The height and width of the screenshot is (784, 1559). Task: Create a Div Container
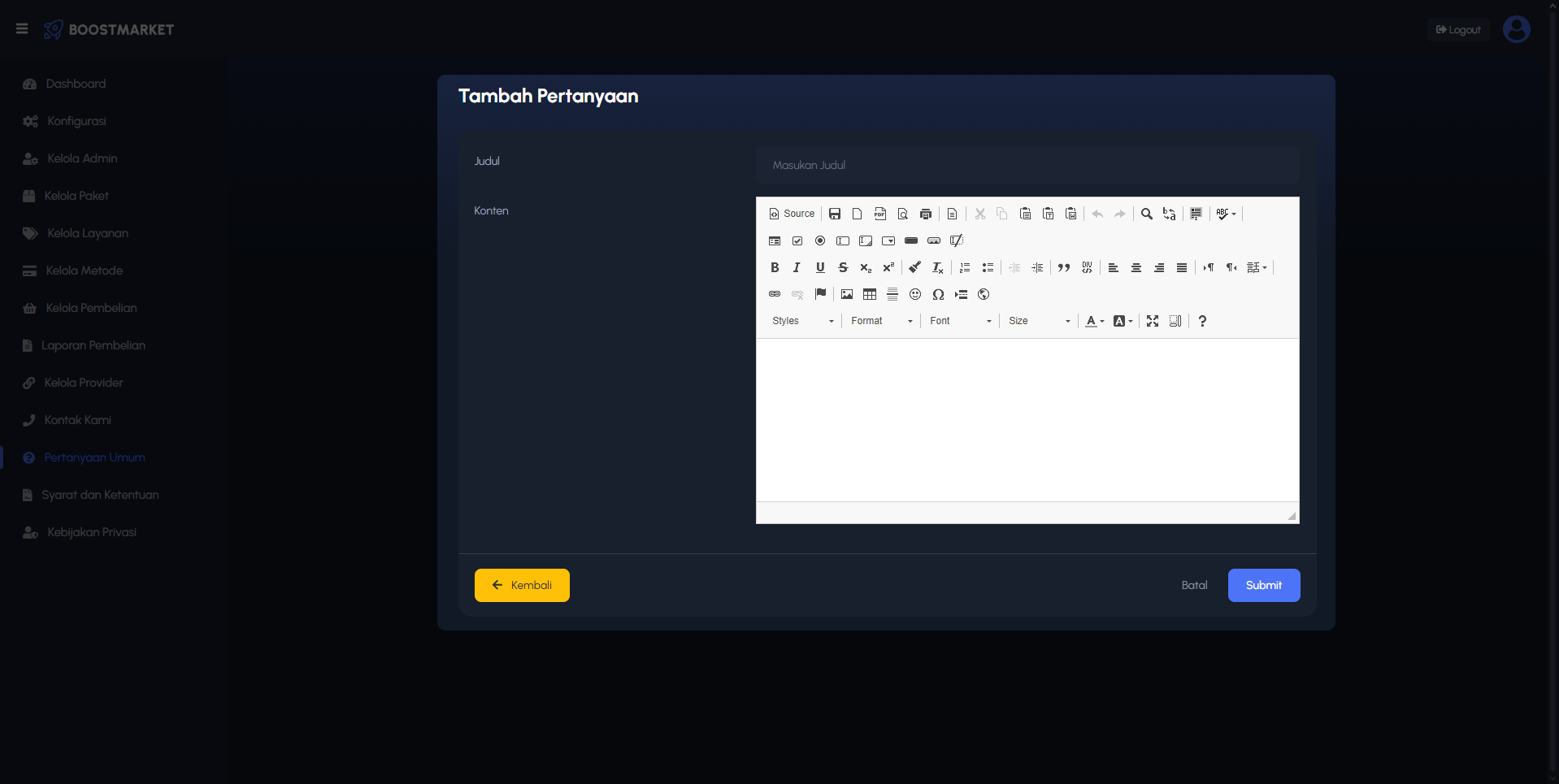coord(1087,267)
